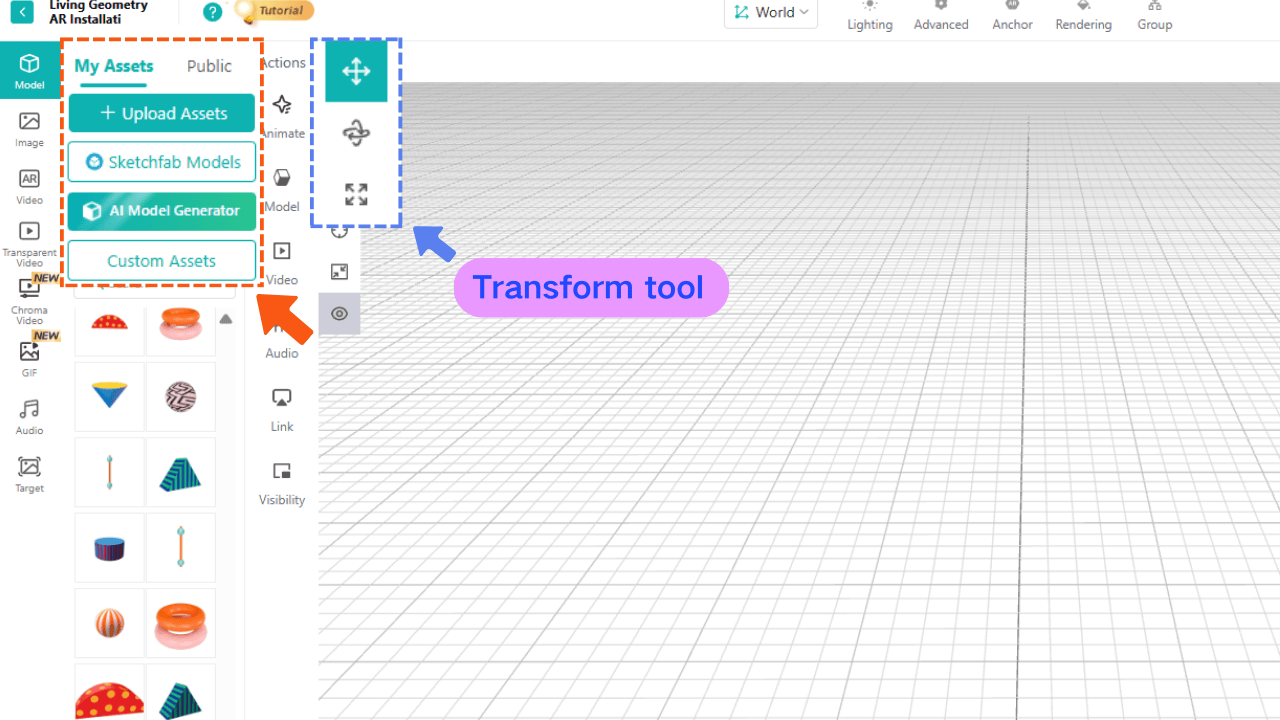Open the Lighting settings
1280x720 pixels.
[869, 16]
